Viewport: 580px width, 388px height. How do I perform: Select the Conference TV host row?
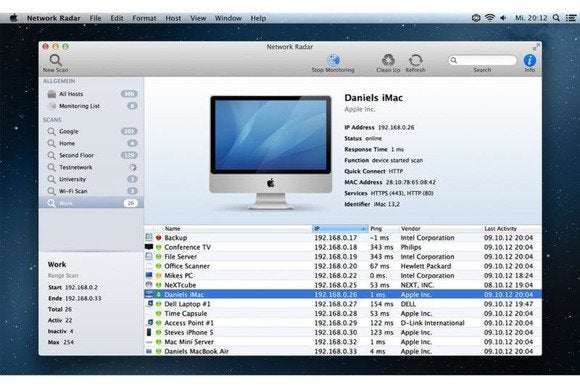(343, 247)
